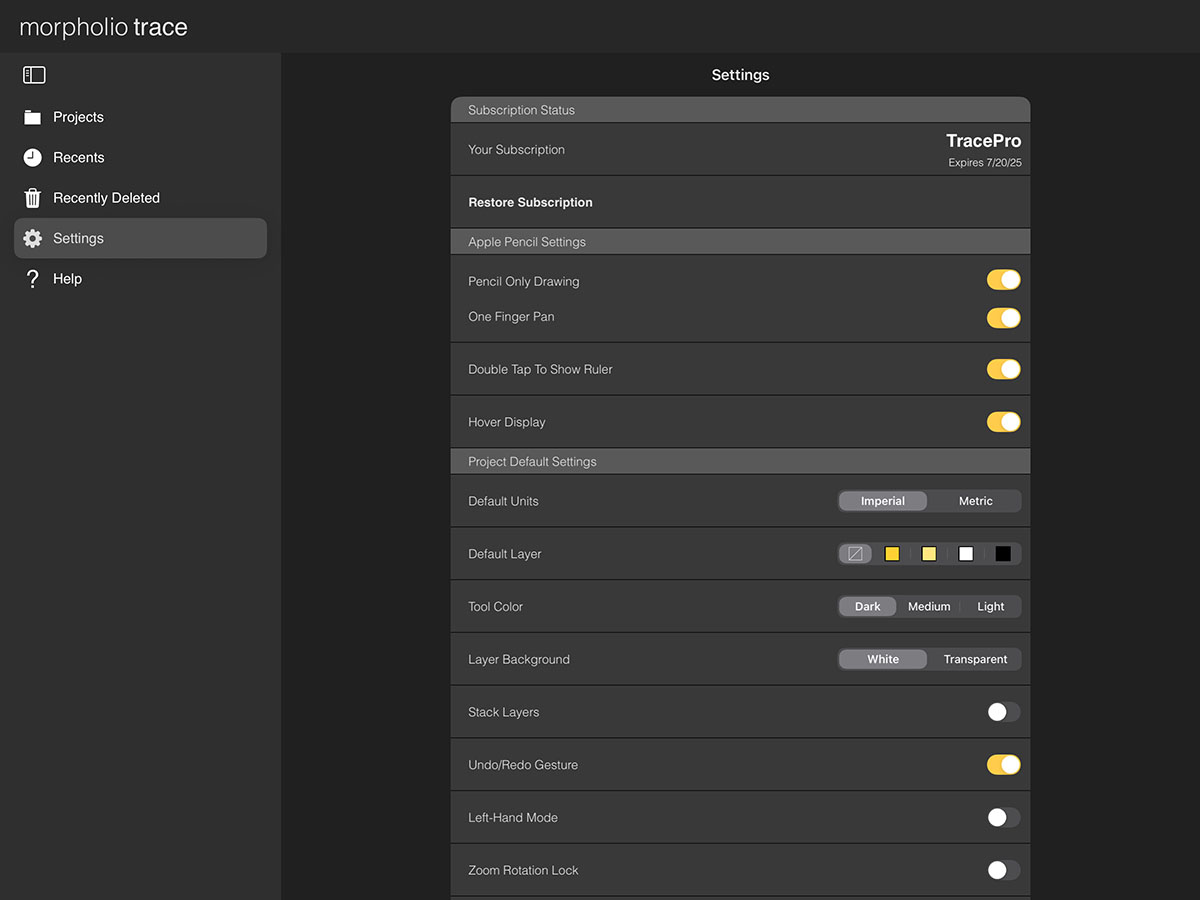Choose the white default layer swatch
The height and width of the screenshot is (900, 1200).
[x=965, y=554]
